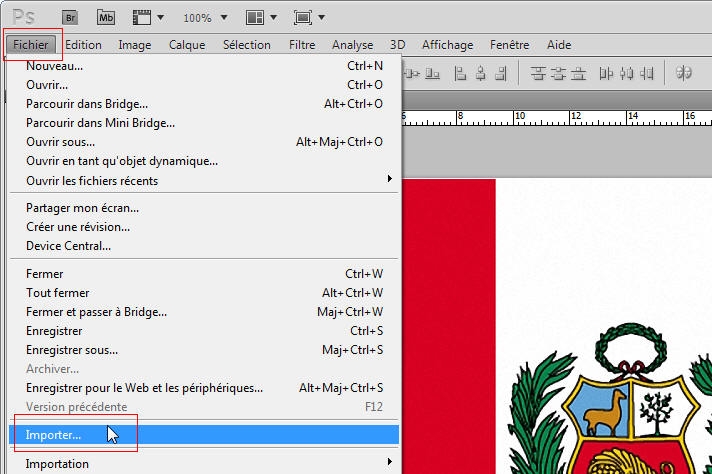Click the llama in the coat of arms
712x474 pixels.
click(605, 413)
